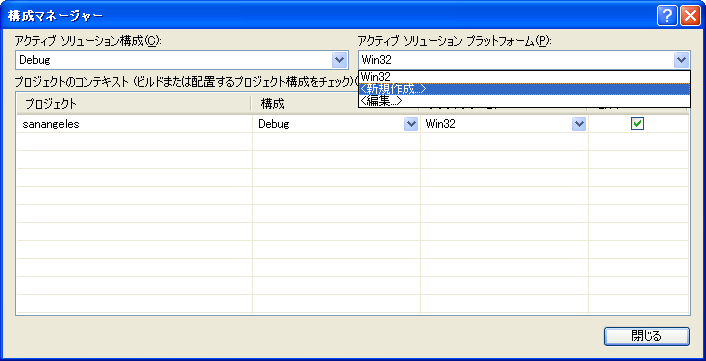Select Win32 in the platform dropdown list
Screen dimensions: 706x361
pos(524,77)
